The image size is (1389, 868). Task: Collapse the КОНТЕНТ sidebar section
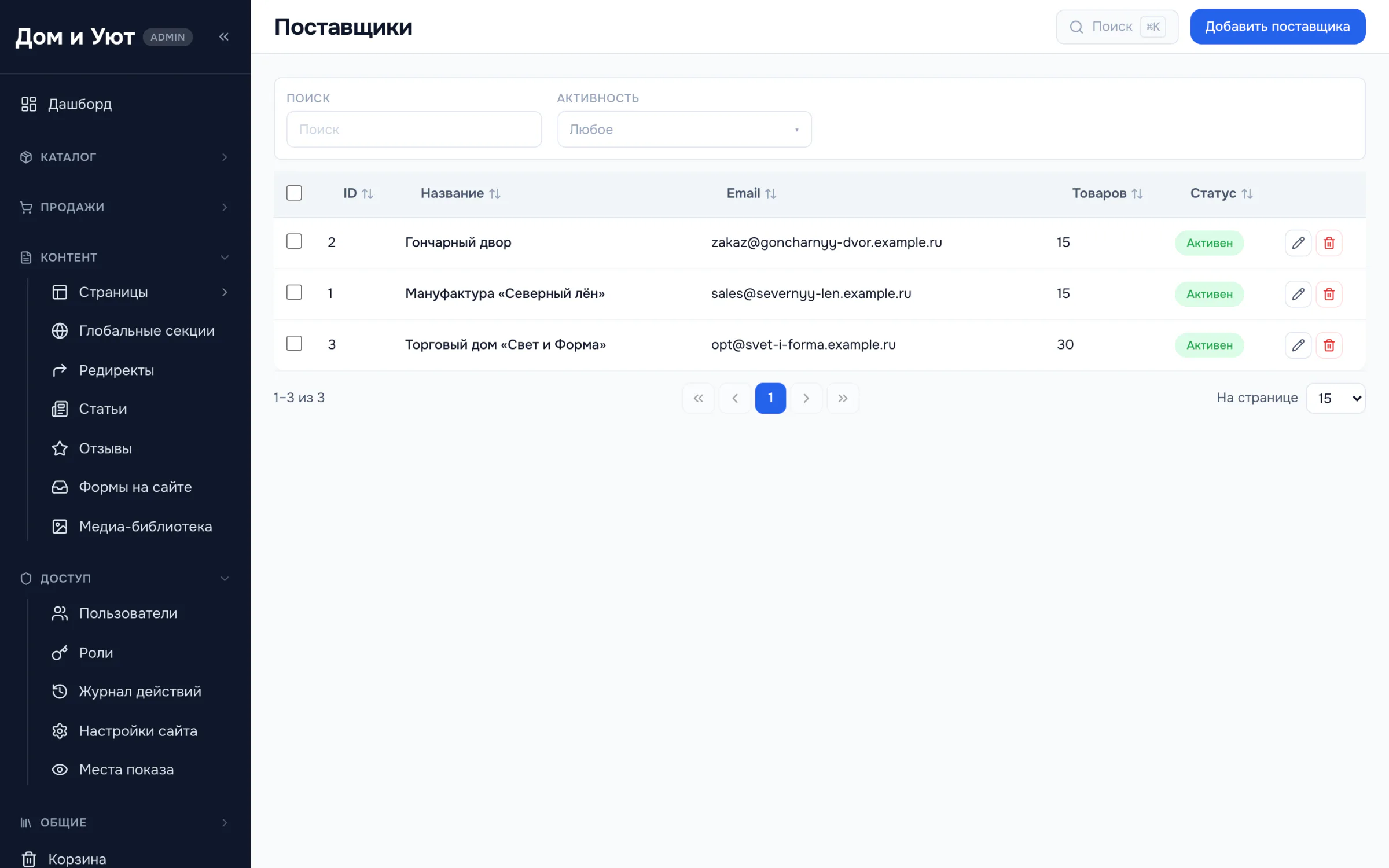[x=125, y=258]
